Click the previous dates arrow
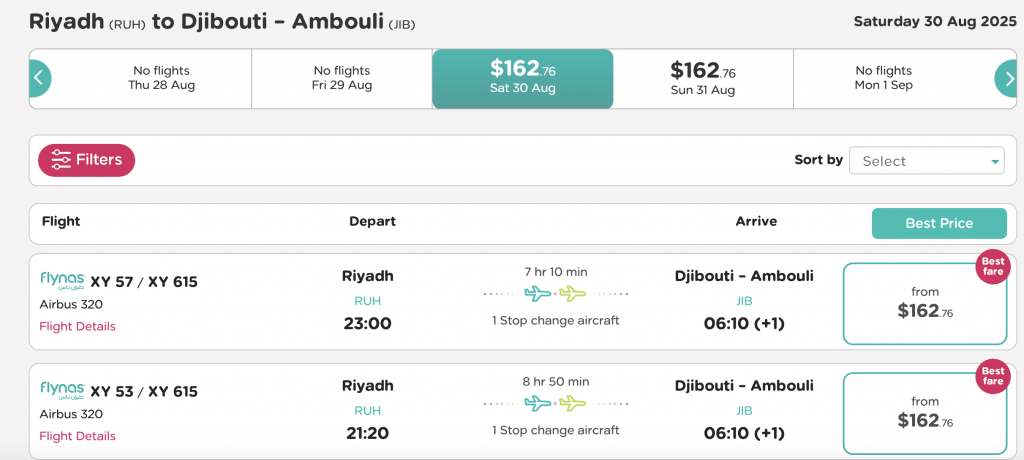The image size is (1024, 460). [39, 78]
